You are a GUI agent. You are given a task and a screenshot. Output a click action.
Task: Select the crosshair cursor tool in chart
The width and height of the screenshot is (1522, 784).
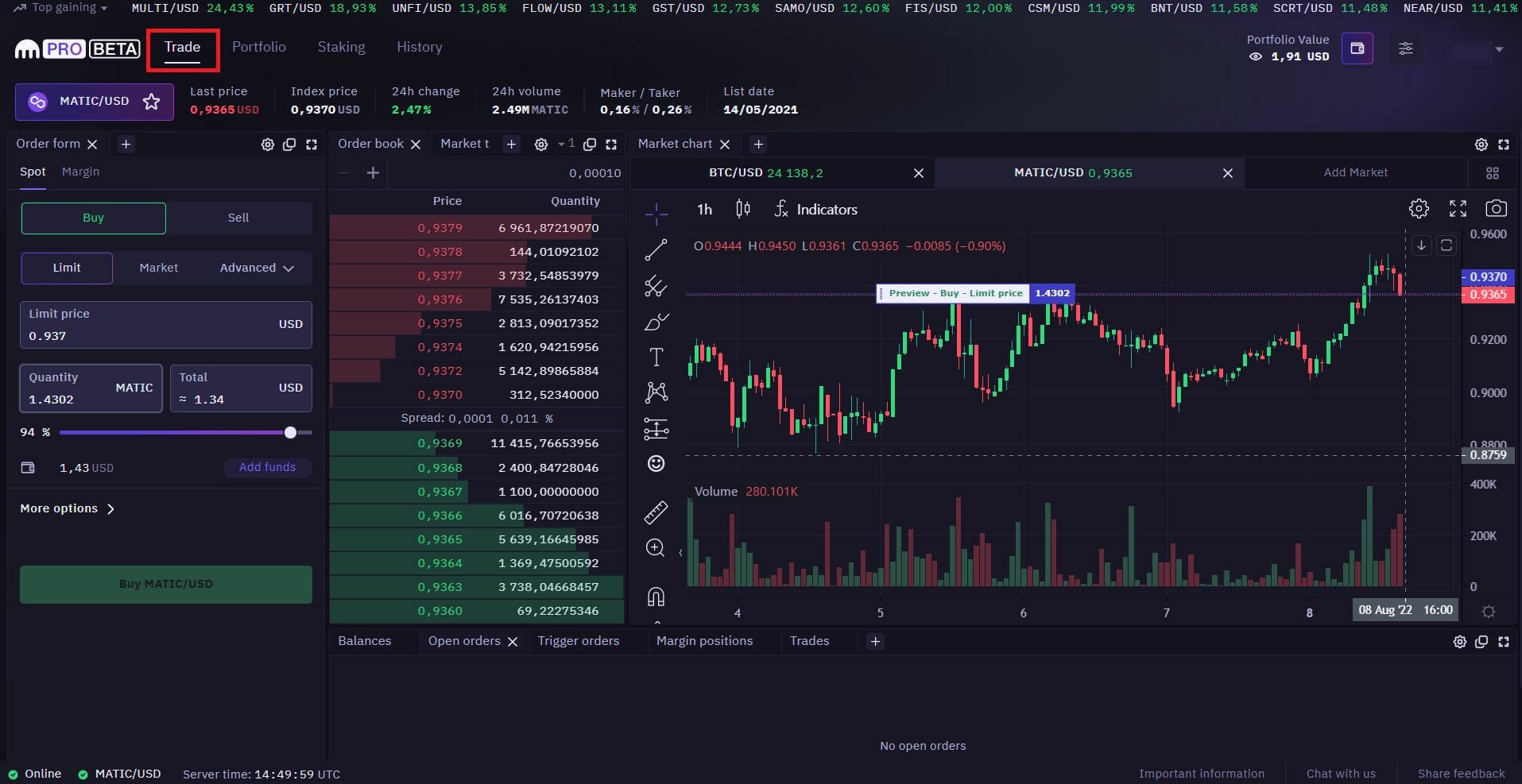coord(656,213)
